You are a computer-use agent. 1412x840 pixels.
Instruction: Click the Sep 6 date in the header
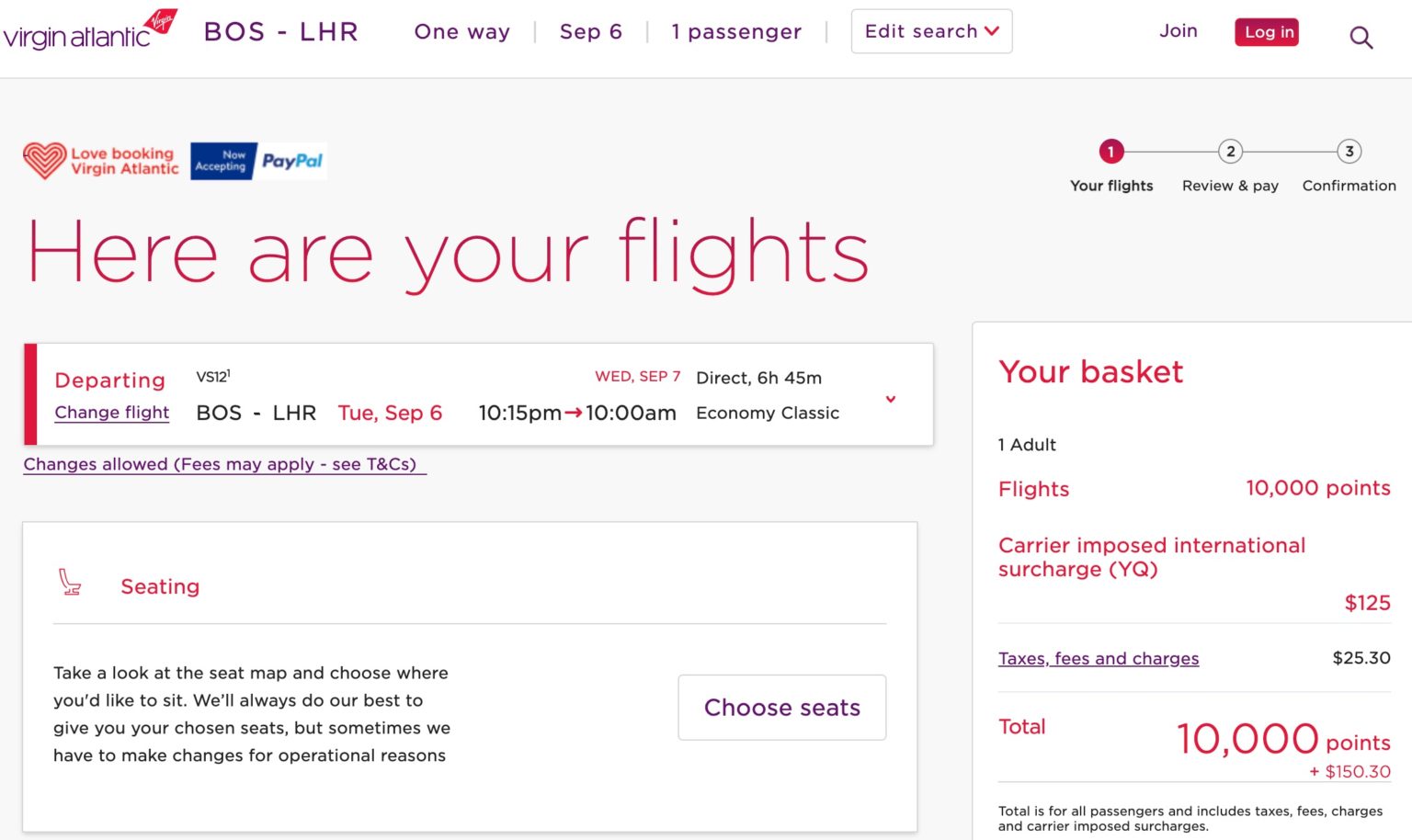590,31
